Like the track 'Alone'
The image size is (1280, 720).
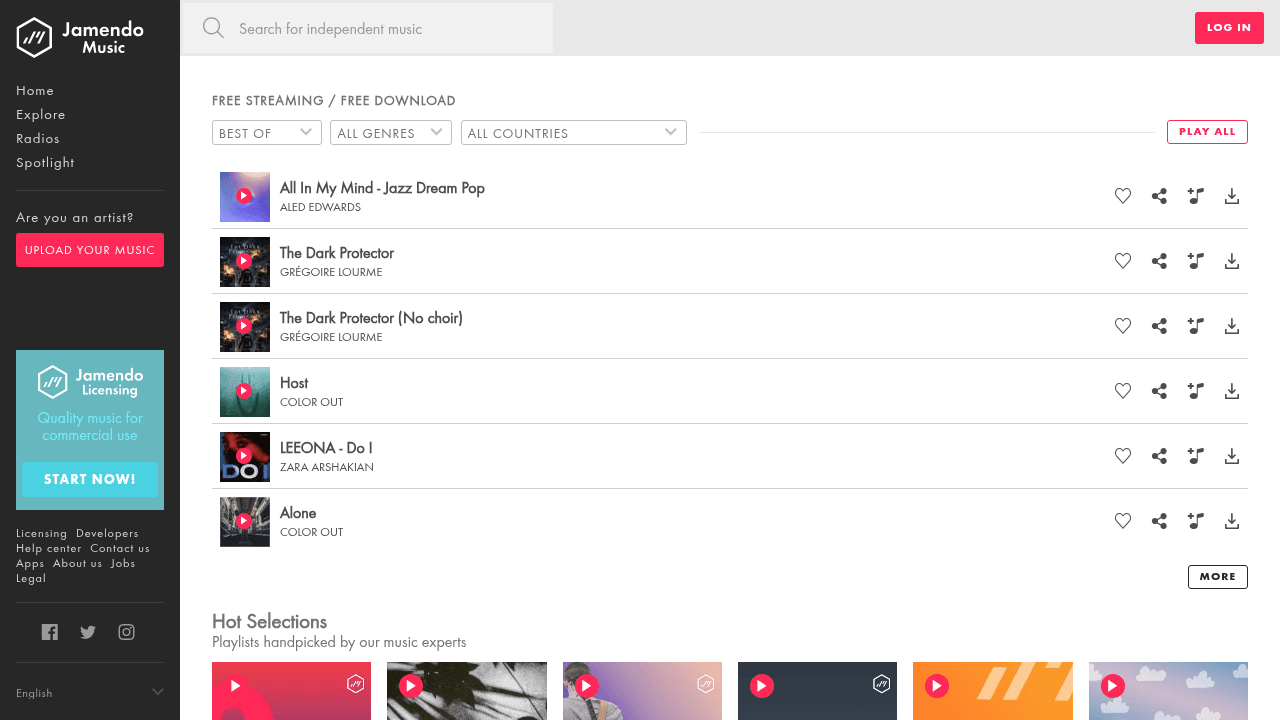tap(1123, 521)
